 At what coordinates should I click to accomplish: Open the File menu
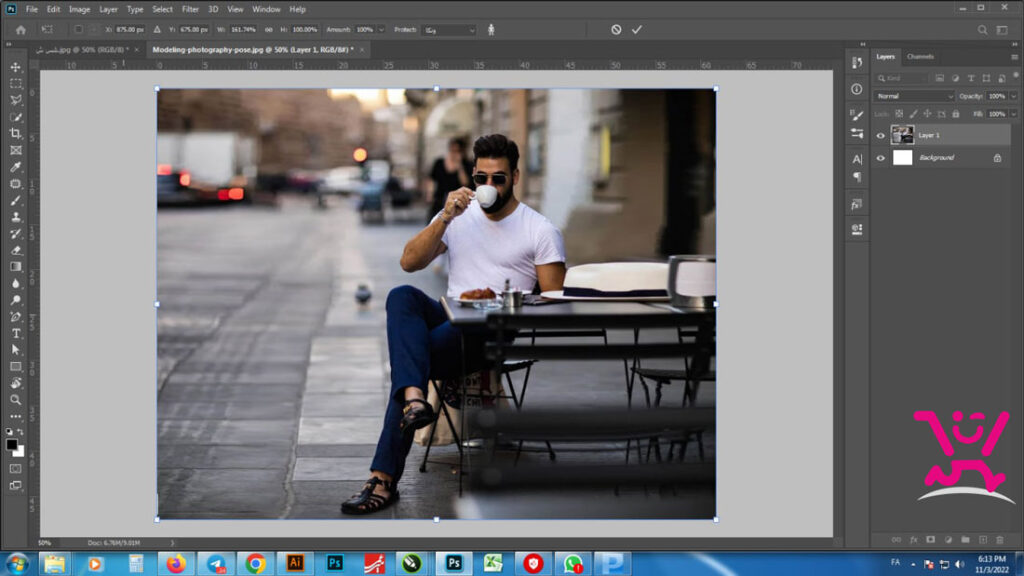[31, 9]
